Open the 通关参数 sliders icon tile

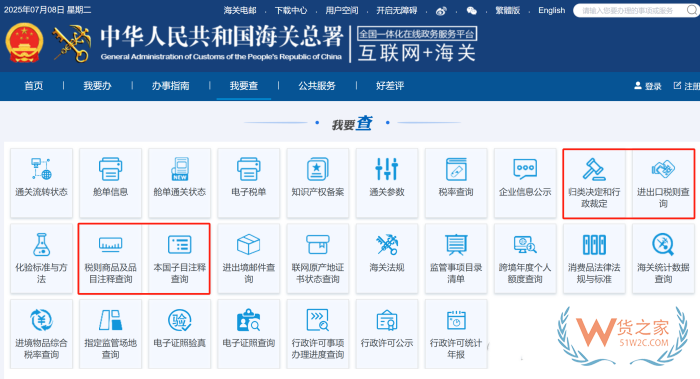(x=387, y=183)
